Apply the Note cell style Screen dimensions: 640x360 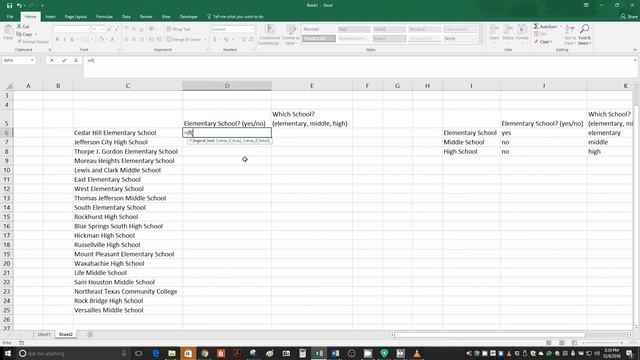click(460, 38)
